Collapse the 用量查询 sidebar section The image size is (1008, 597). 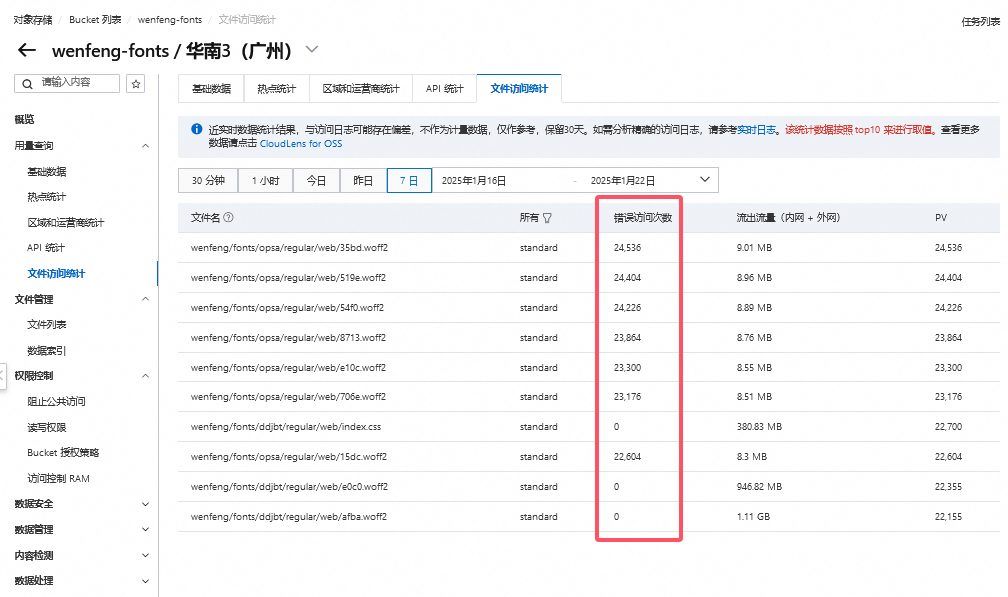pyautogui.click(x=145, y=146)
